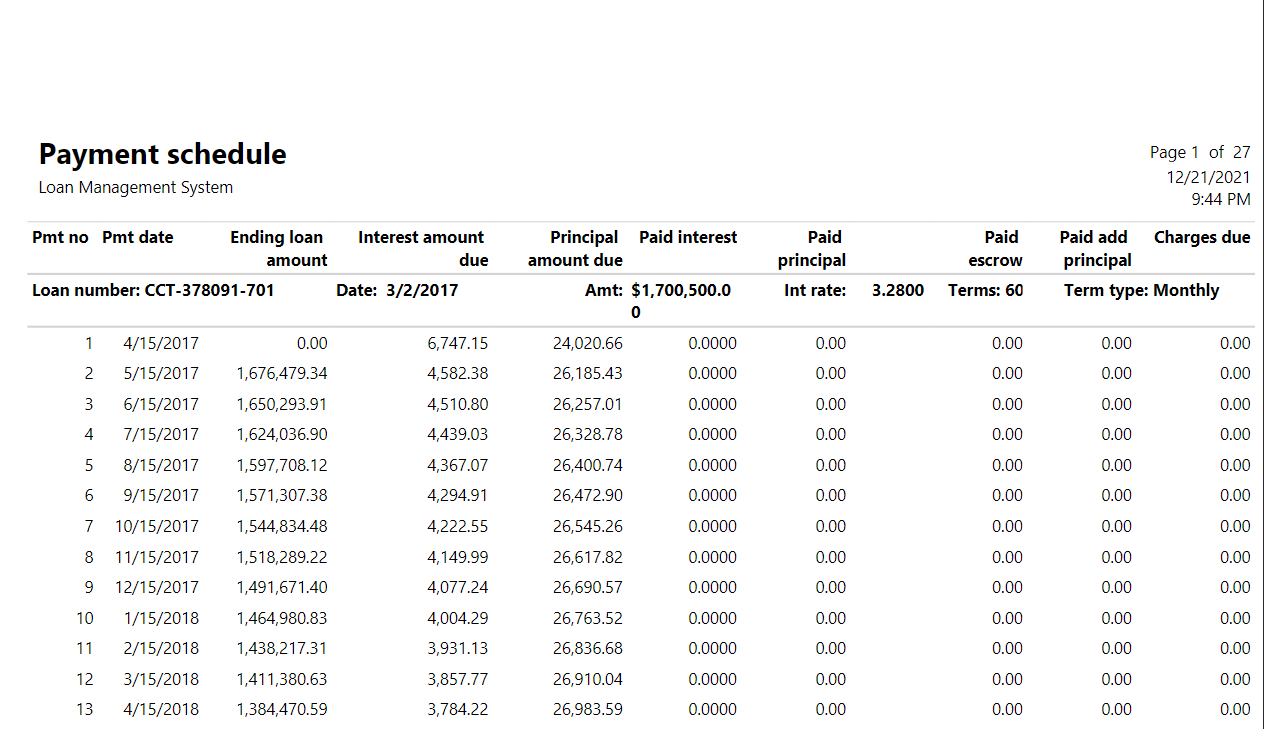The height and width of the screenshot is (729, 1264).
Task: Click the Paid interest column header
Action: 688,237
